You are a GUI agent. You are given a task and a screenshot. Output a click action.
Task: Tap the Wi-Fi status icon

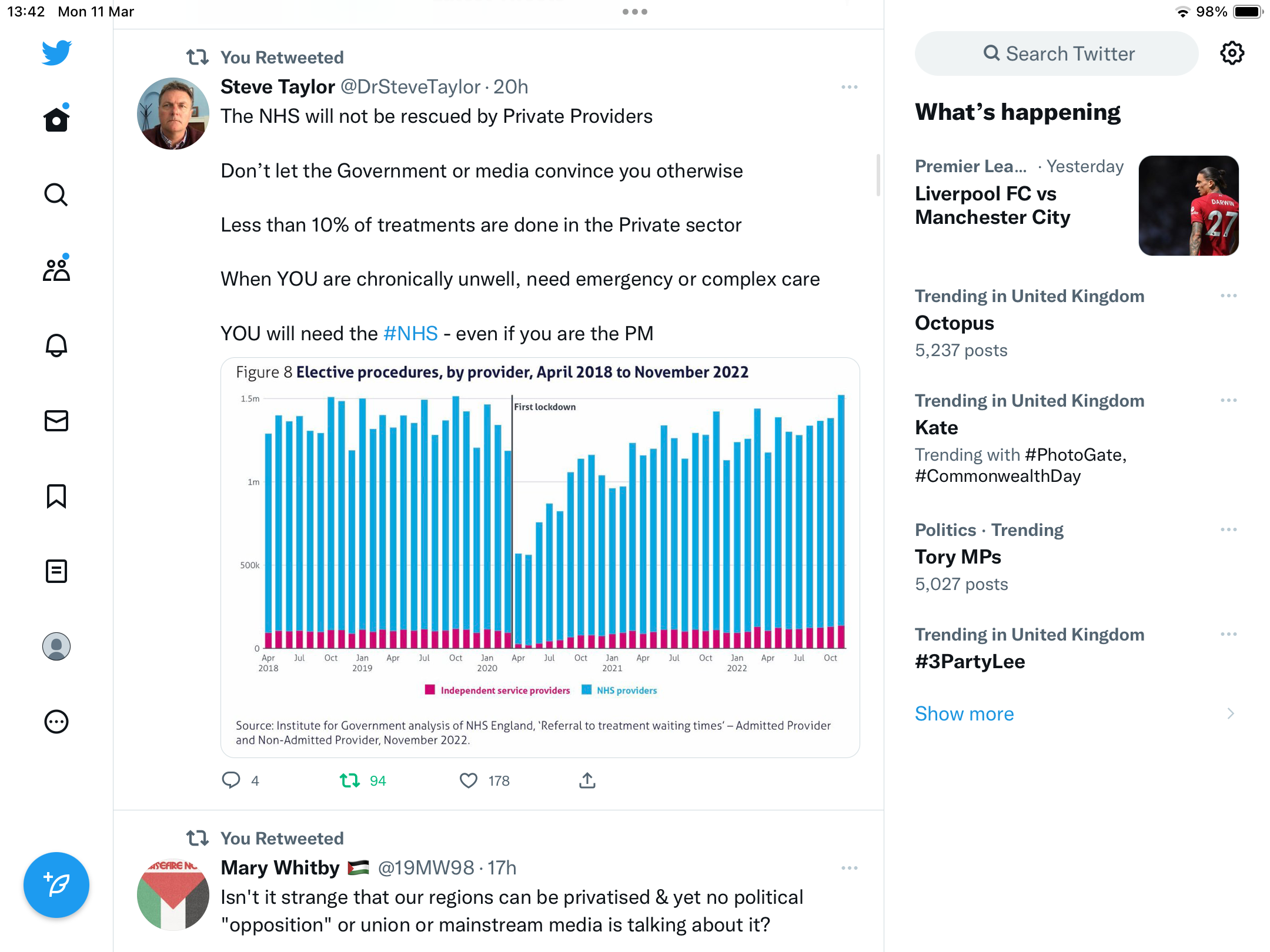[1182, 12]
